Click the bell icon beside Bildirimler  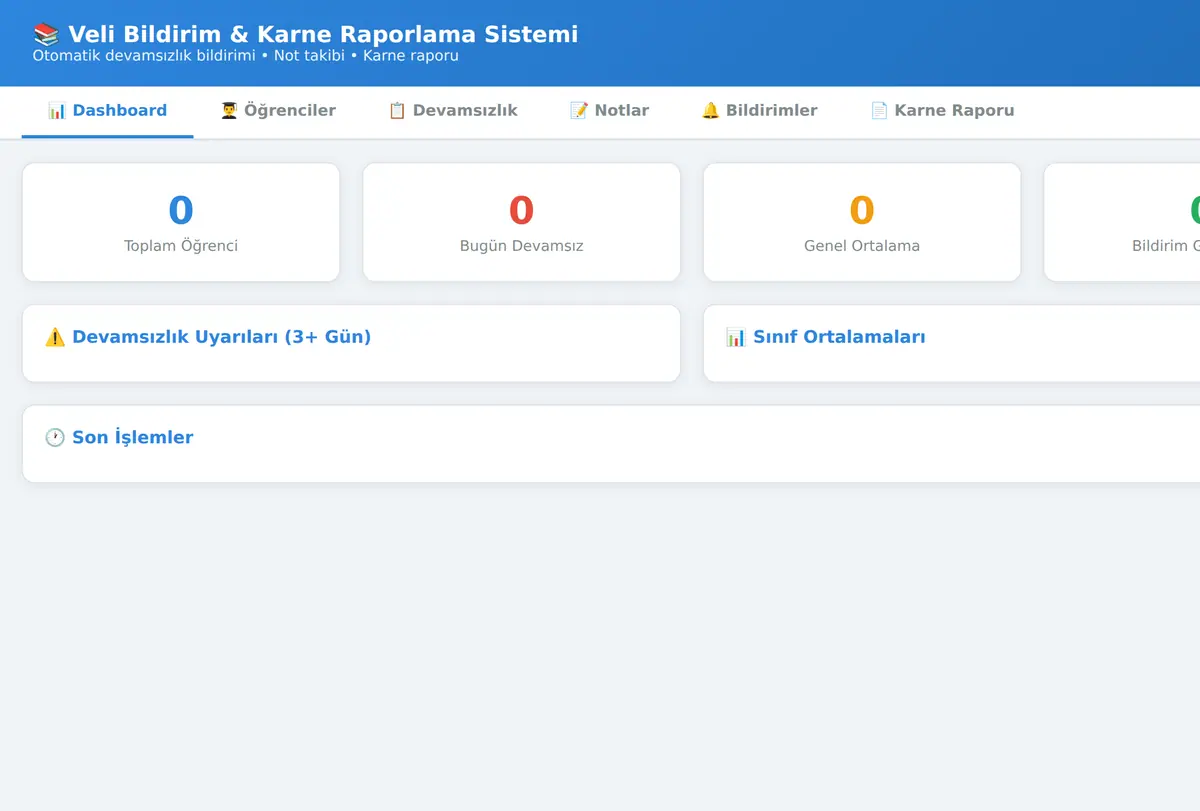pos(710,111)
